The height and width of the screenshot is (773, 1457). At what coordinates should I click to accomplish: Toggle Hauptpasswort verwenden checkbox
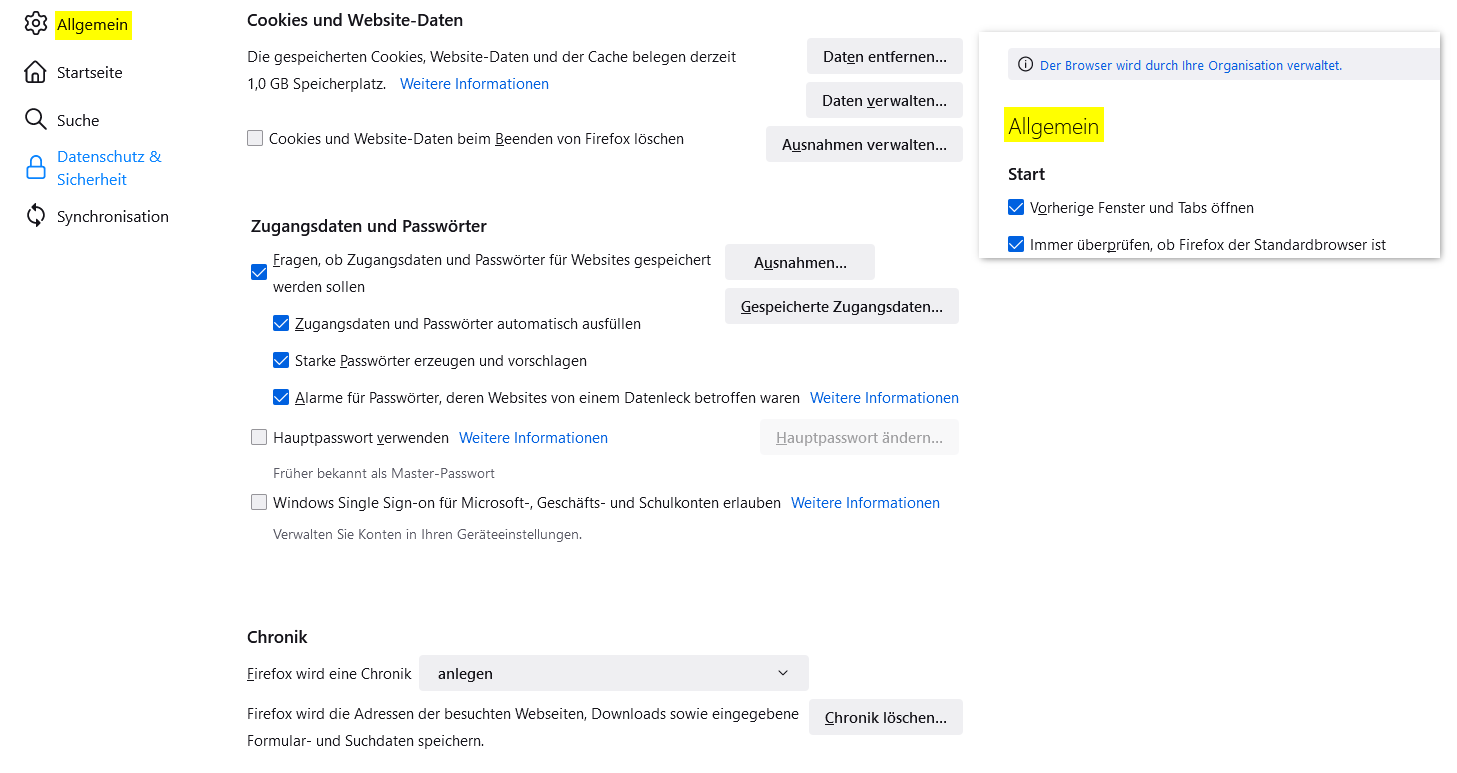pos(259,437)
